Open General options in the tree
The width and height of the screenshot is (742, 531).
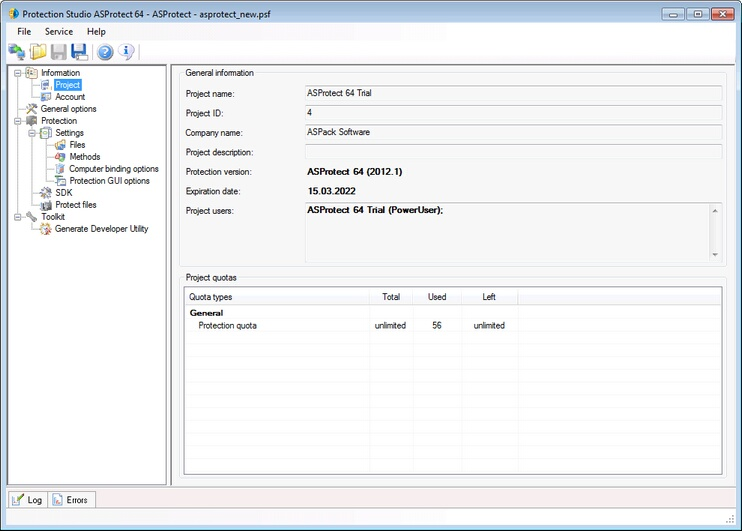[x=68, y=109]
